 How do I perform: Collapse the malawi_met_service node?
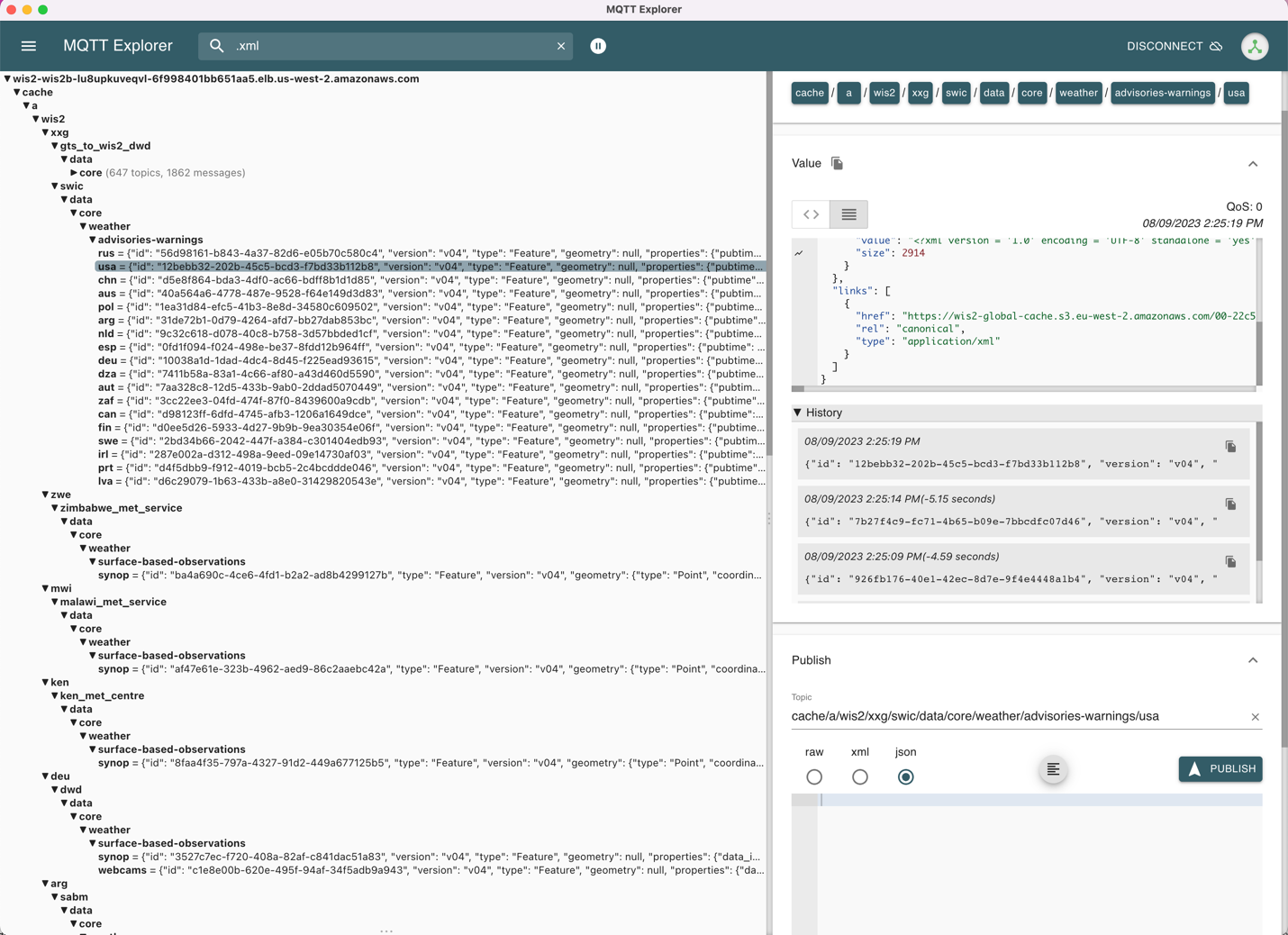(x=55, y=602)
